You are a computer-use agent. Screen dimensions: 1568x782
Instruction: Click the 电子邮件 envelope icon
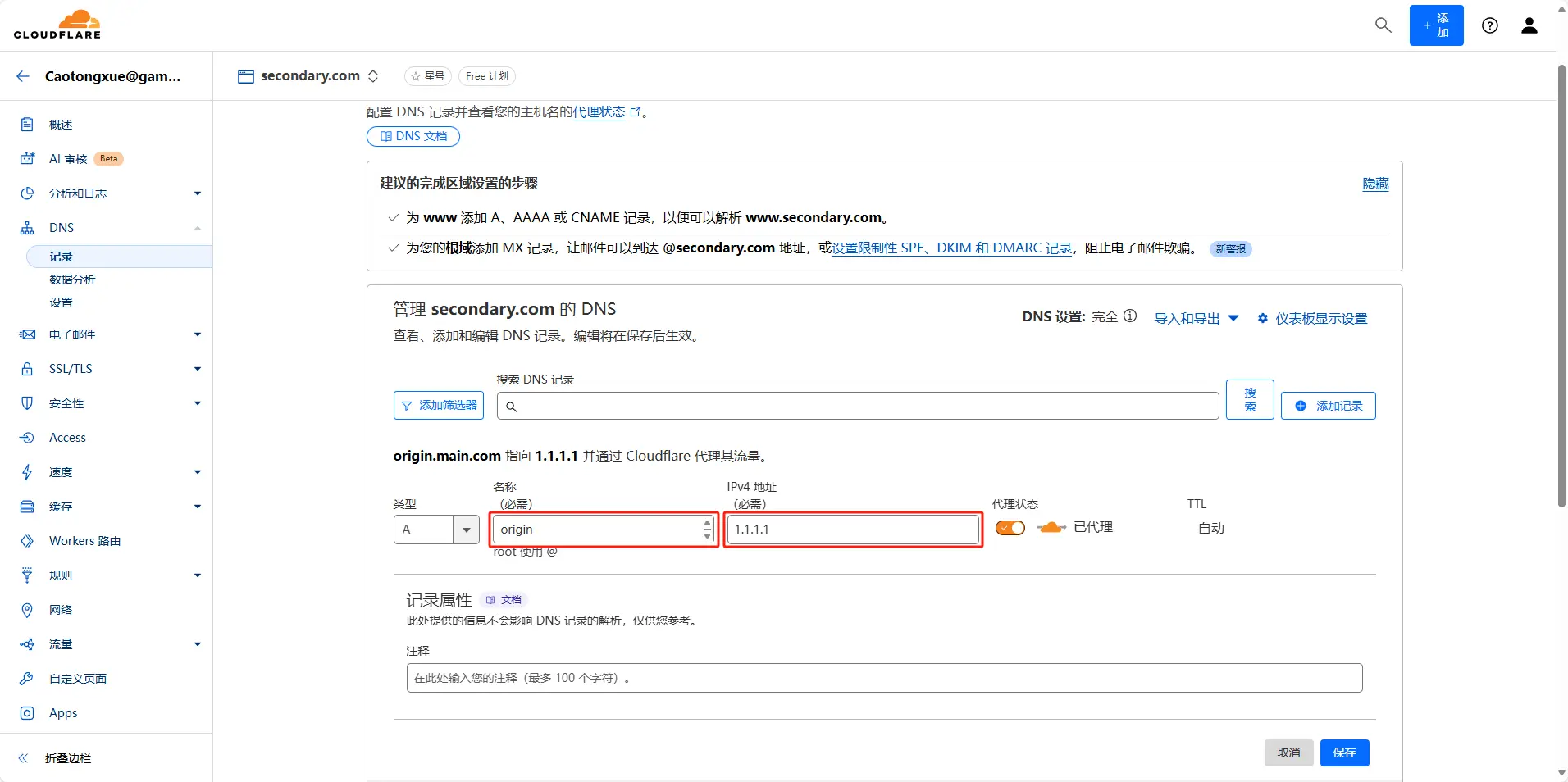tap(27, 334)
